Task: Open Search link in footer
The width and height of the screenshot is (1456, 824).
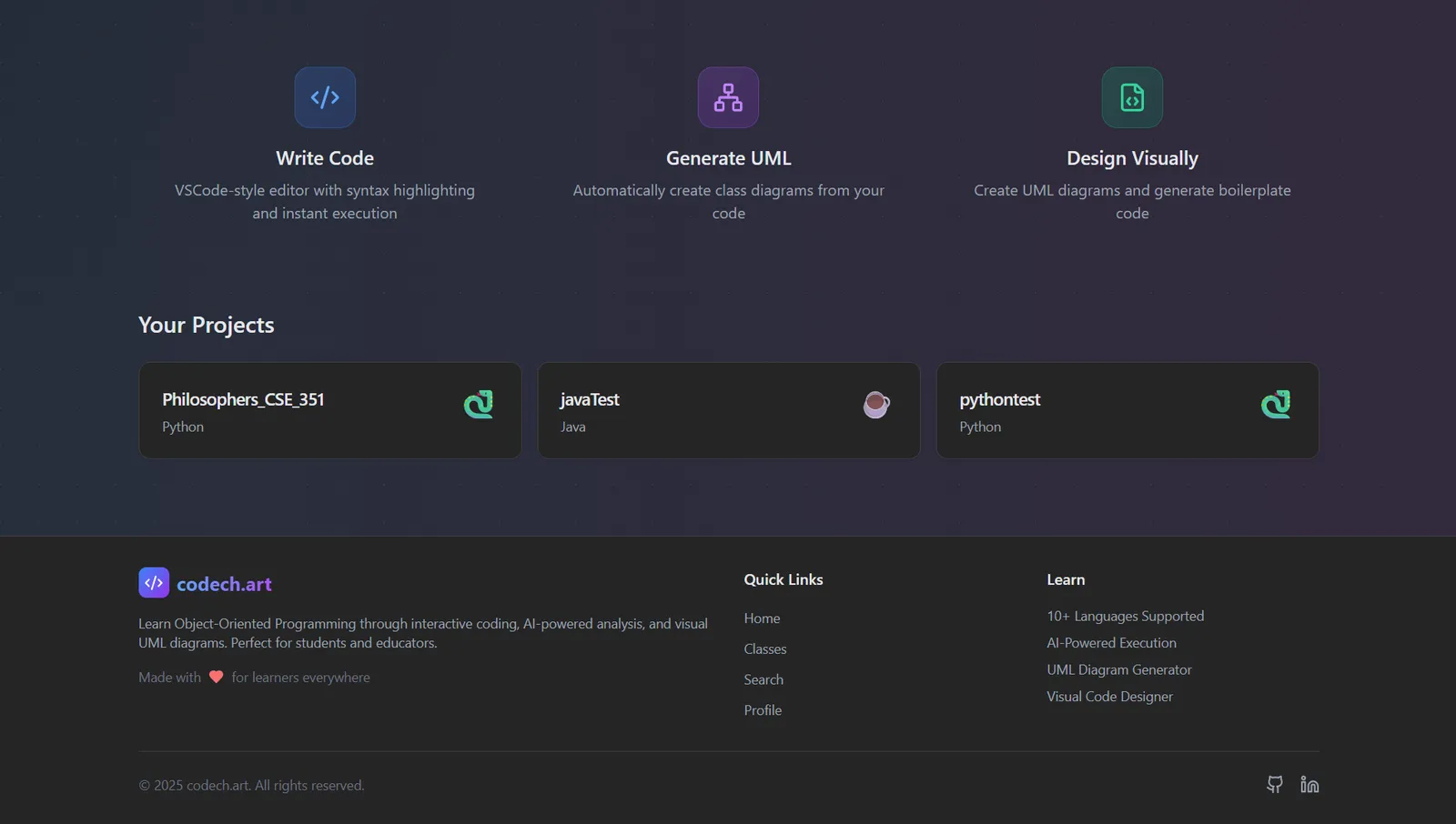Action: coord(763,679)
